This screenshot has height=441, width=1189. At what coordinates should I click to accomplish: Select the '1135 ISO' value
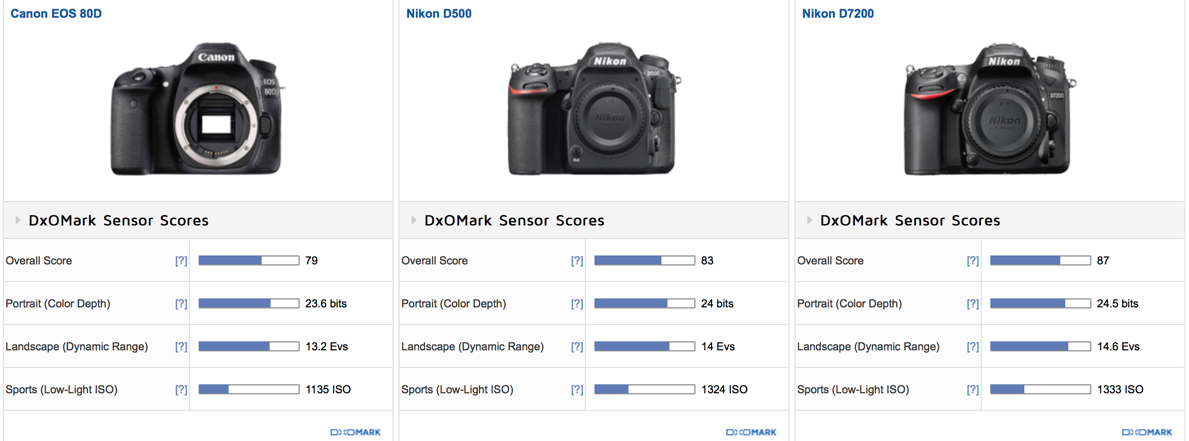coord(328,390)
